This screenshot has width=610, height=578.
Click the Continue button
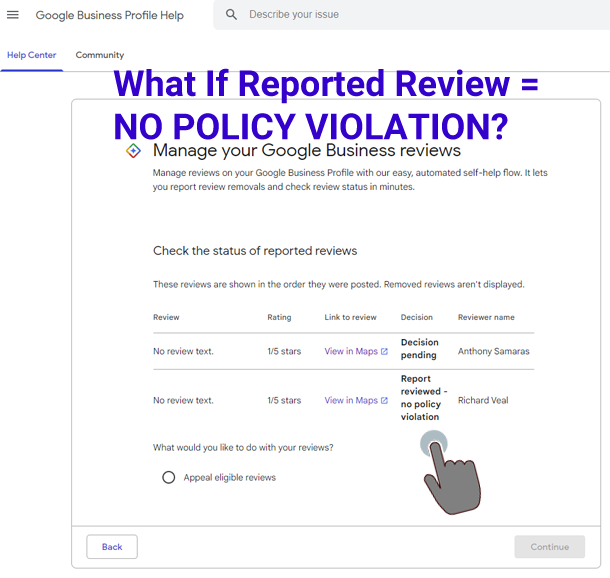[x=549, y=546]
